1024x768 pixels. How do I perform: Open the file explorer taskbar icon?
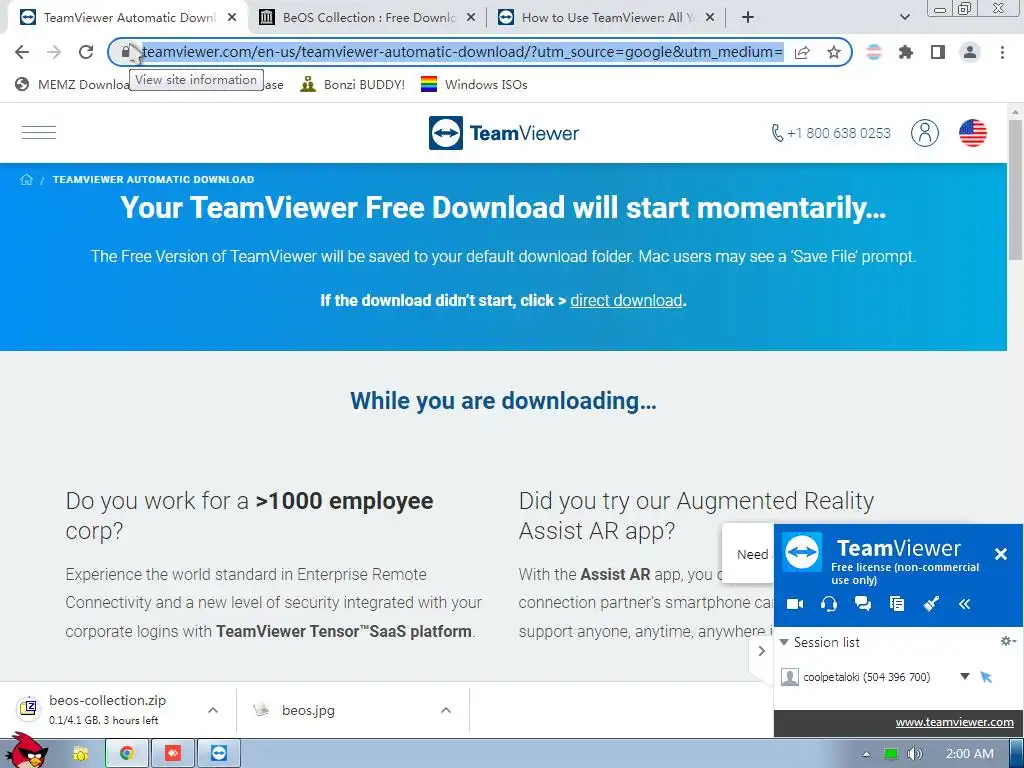(x=80, y=754)
